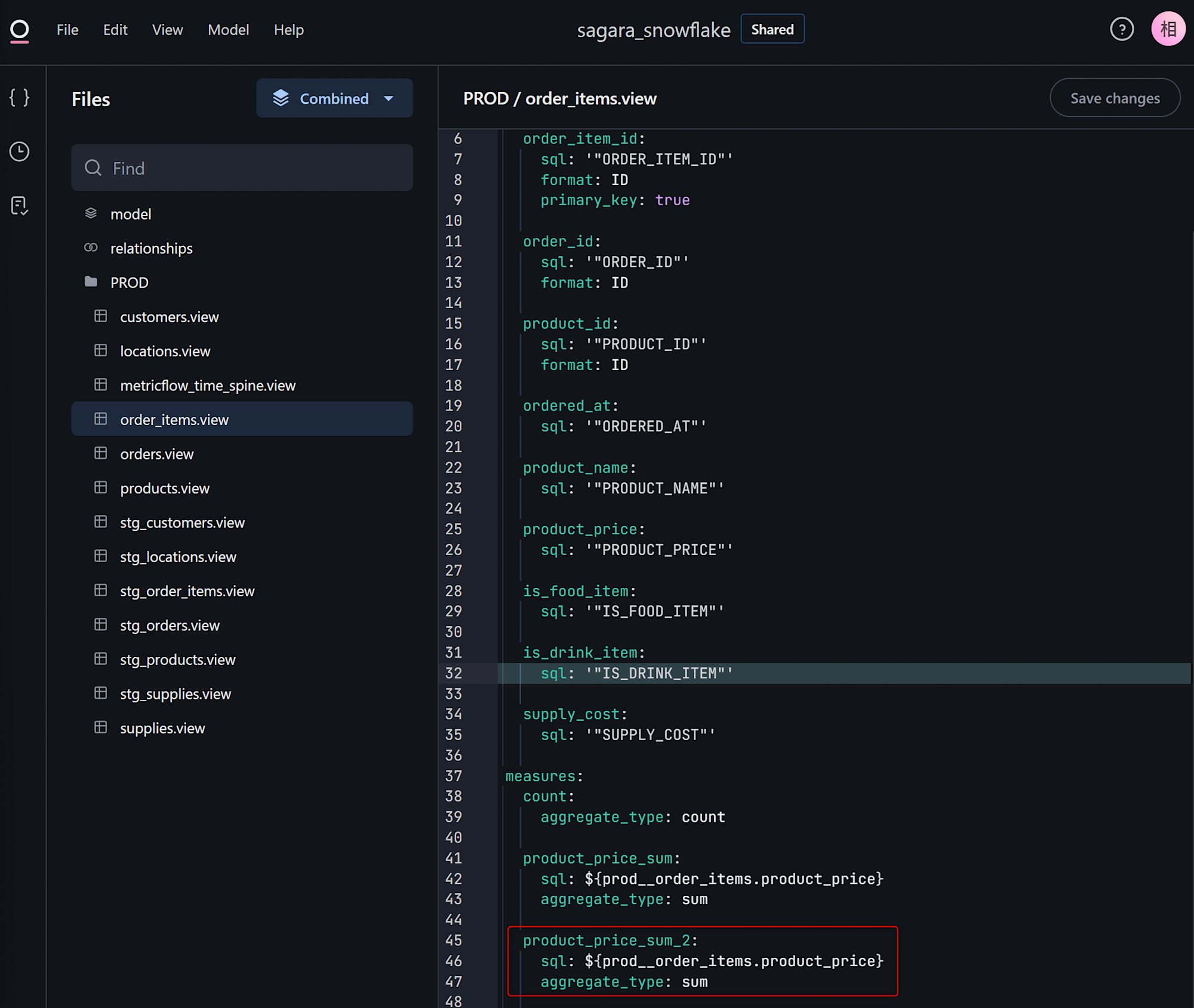Click the stg_locations.view table icon
The image size is (1194, 1008).
(x=101, y=556)
